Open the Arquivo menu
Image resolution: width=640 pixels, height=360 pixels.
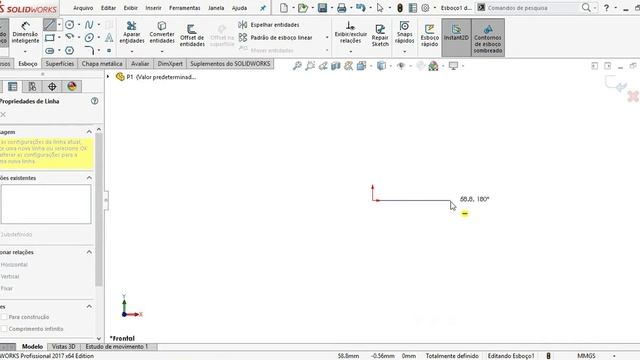83,8
